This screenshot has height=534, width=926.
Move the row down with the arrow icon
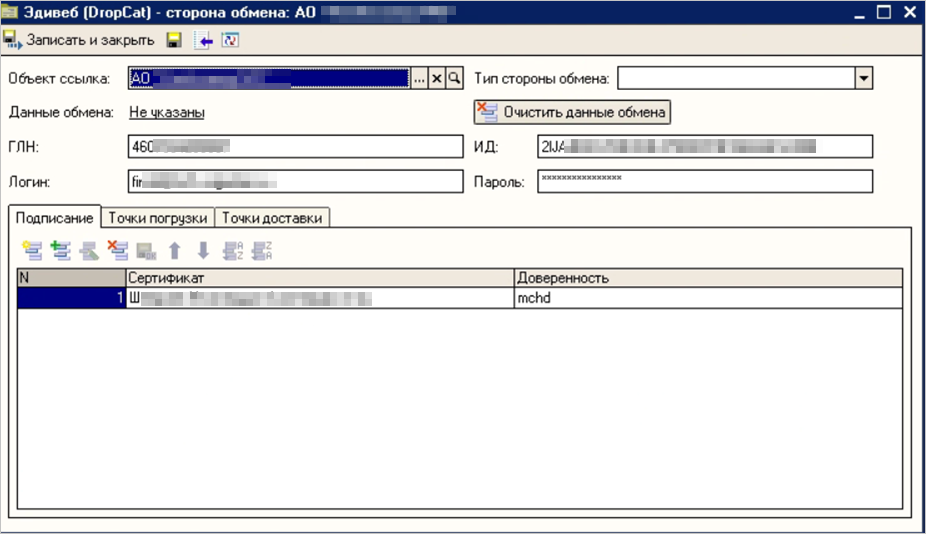tap(203, 250)
